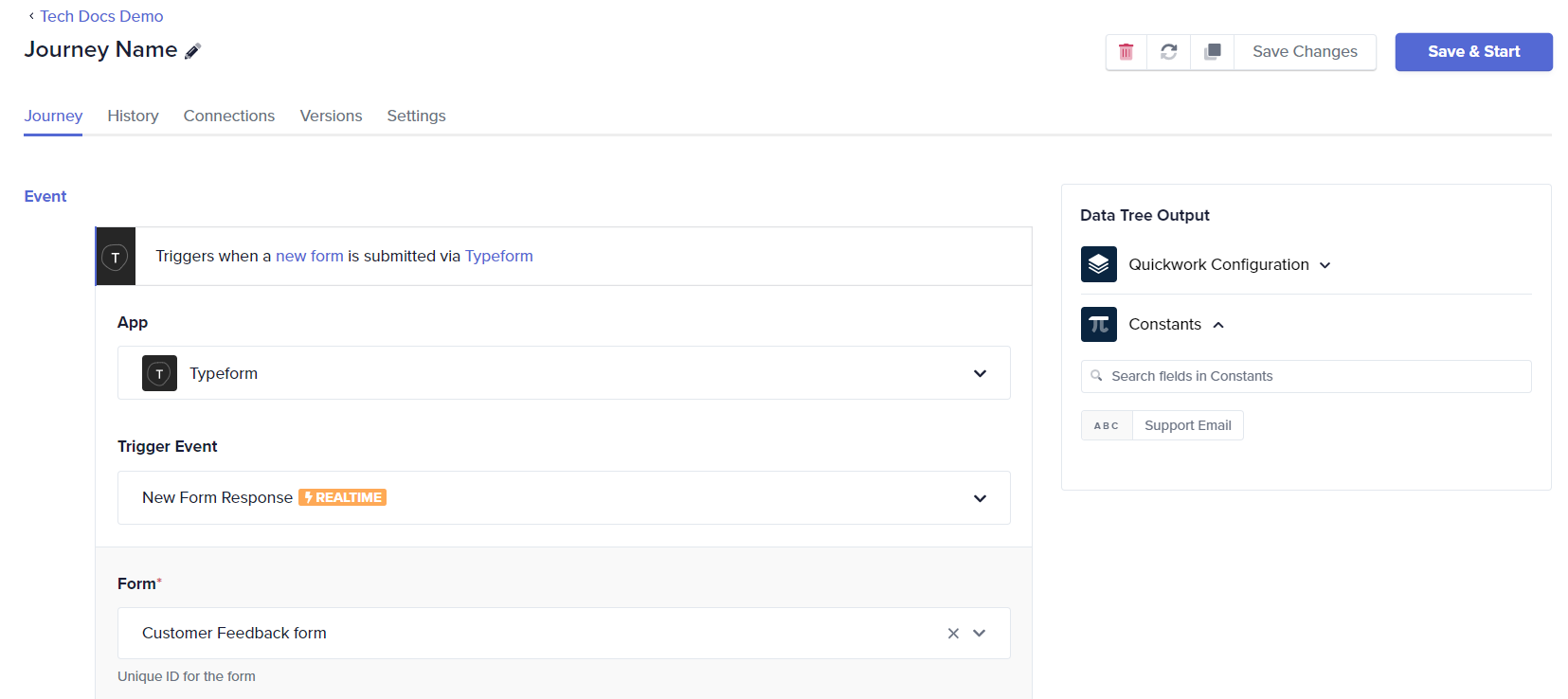Screen dimensions: 1568x699
Task: Open the Trigger Event dropdown
Action: (564, 497)
